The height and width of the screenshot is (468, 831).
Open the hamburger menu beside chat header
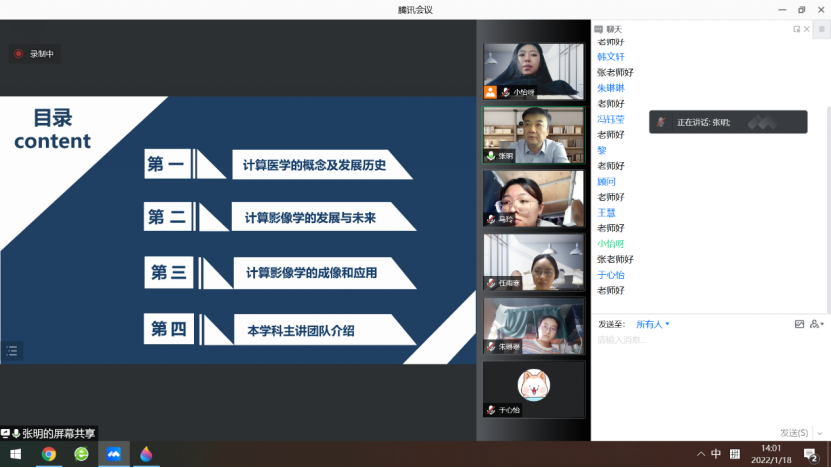click(x=821, y=29)
